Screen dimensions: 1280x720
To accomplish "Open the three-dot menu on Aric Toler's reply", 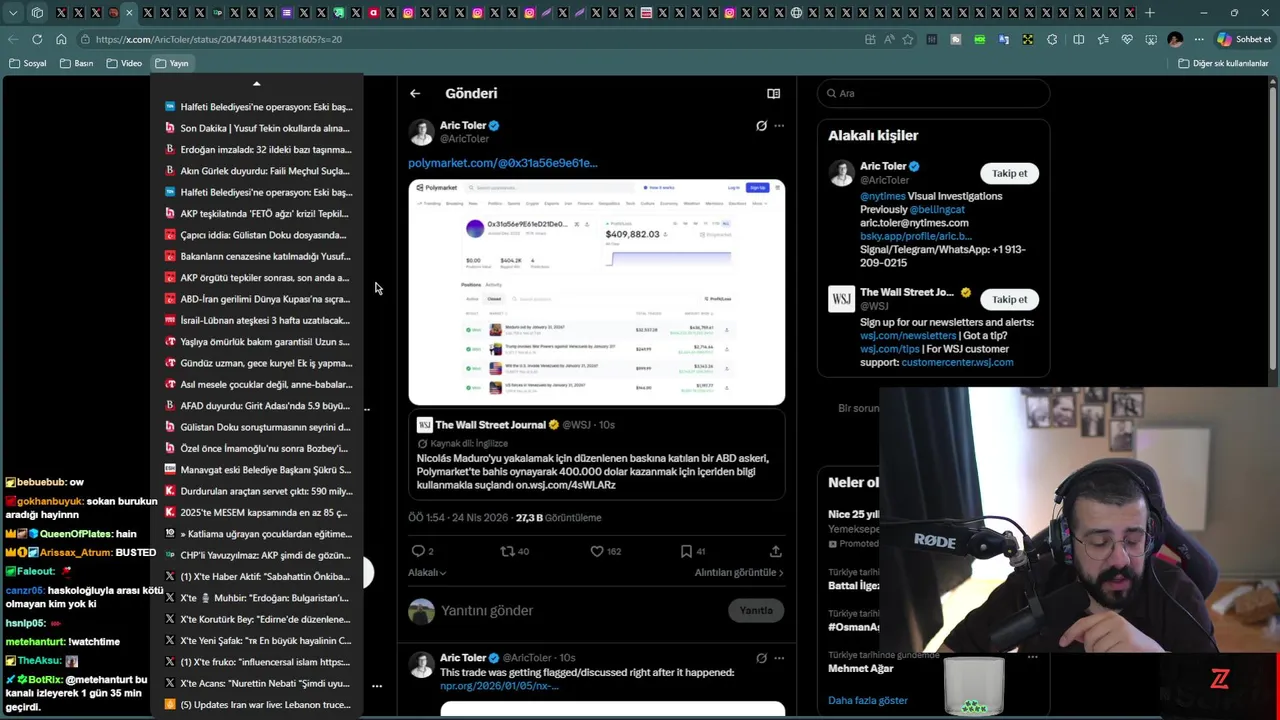I will coord(779,658).
